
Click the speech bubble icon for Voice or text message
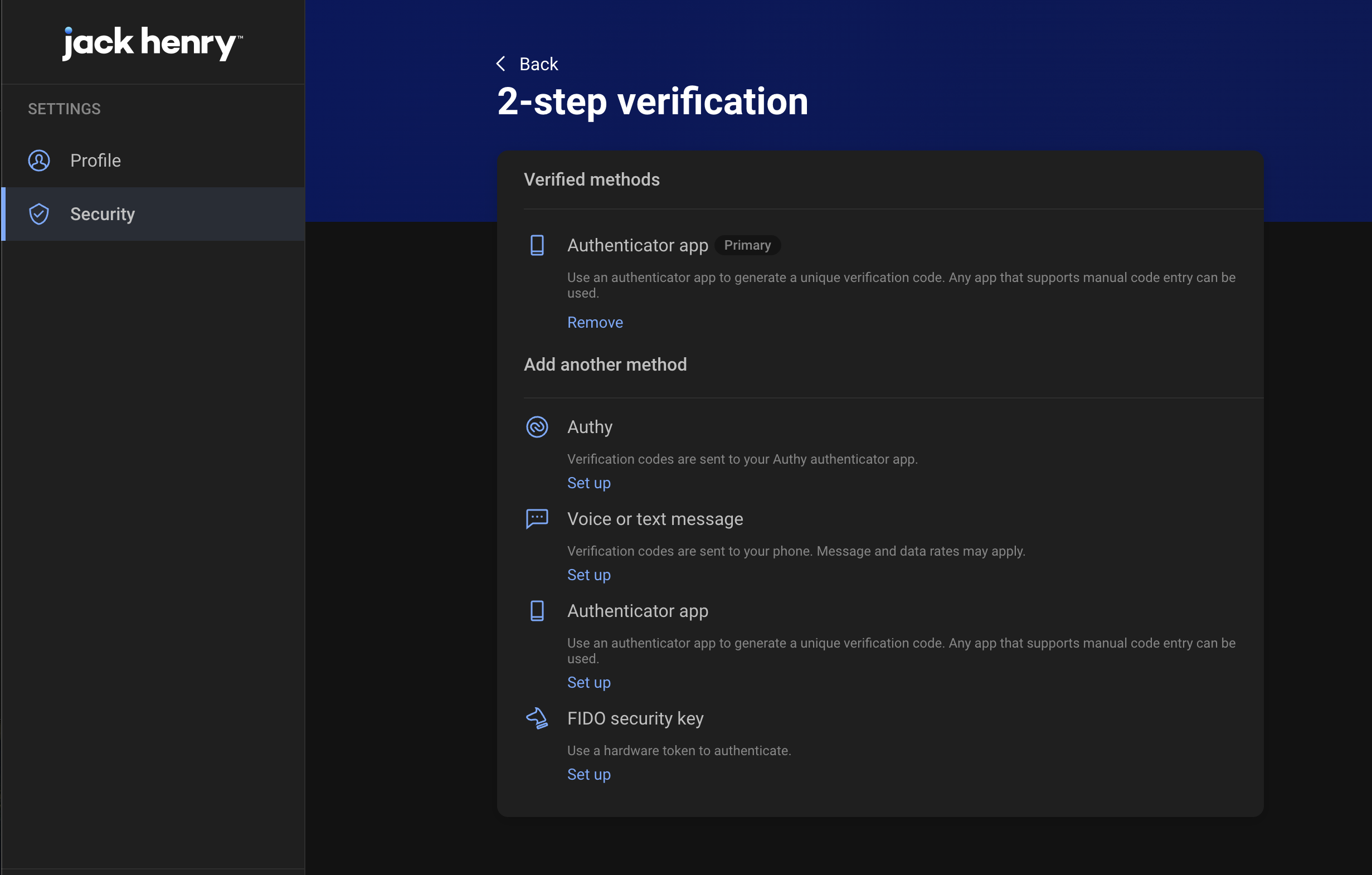click(536, 518)
